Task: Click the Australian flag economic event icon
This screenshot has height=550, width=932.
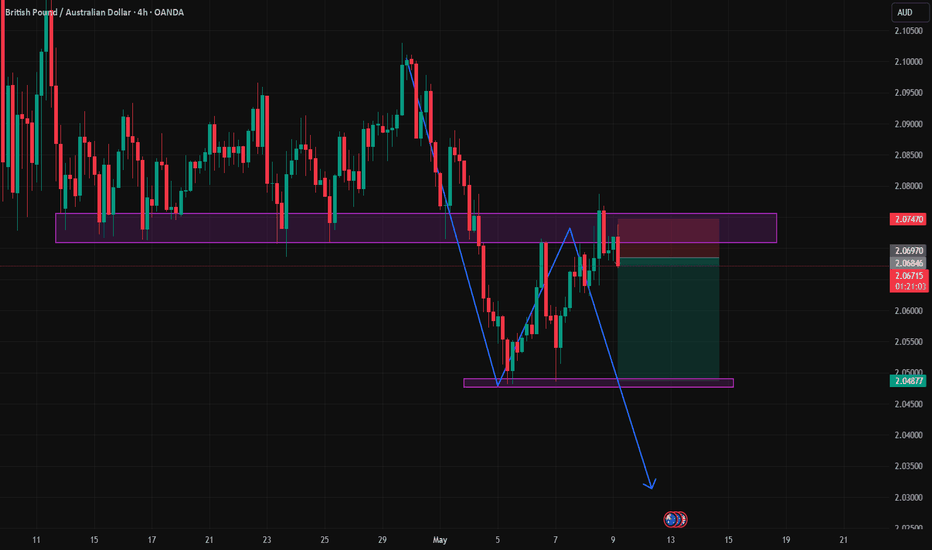Action: pyautogui.click(x=671, y=520)
